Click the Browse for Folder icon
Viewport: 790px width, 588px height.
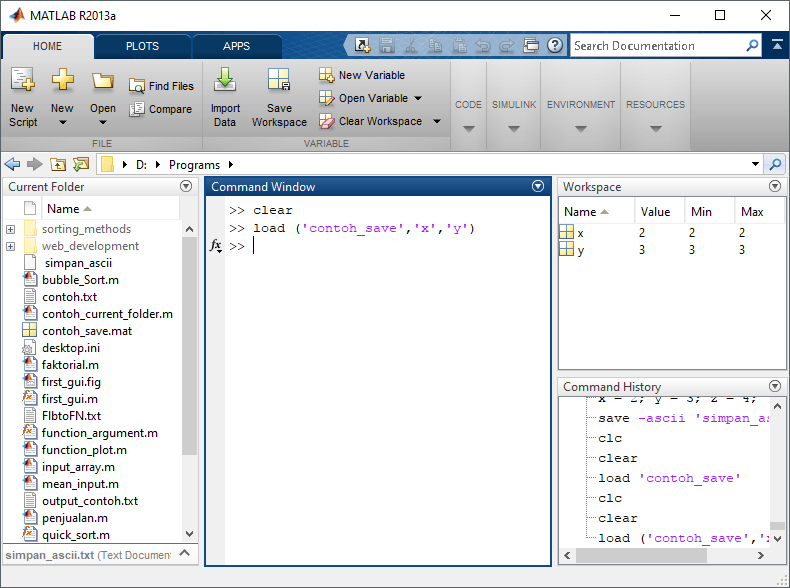coord(81,164)
